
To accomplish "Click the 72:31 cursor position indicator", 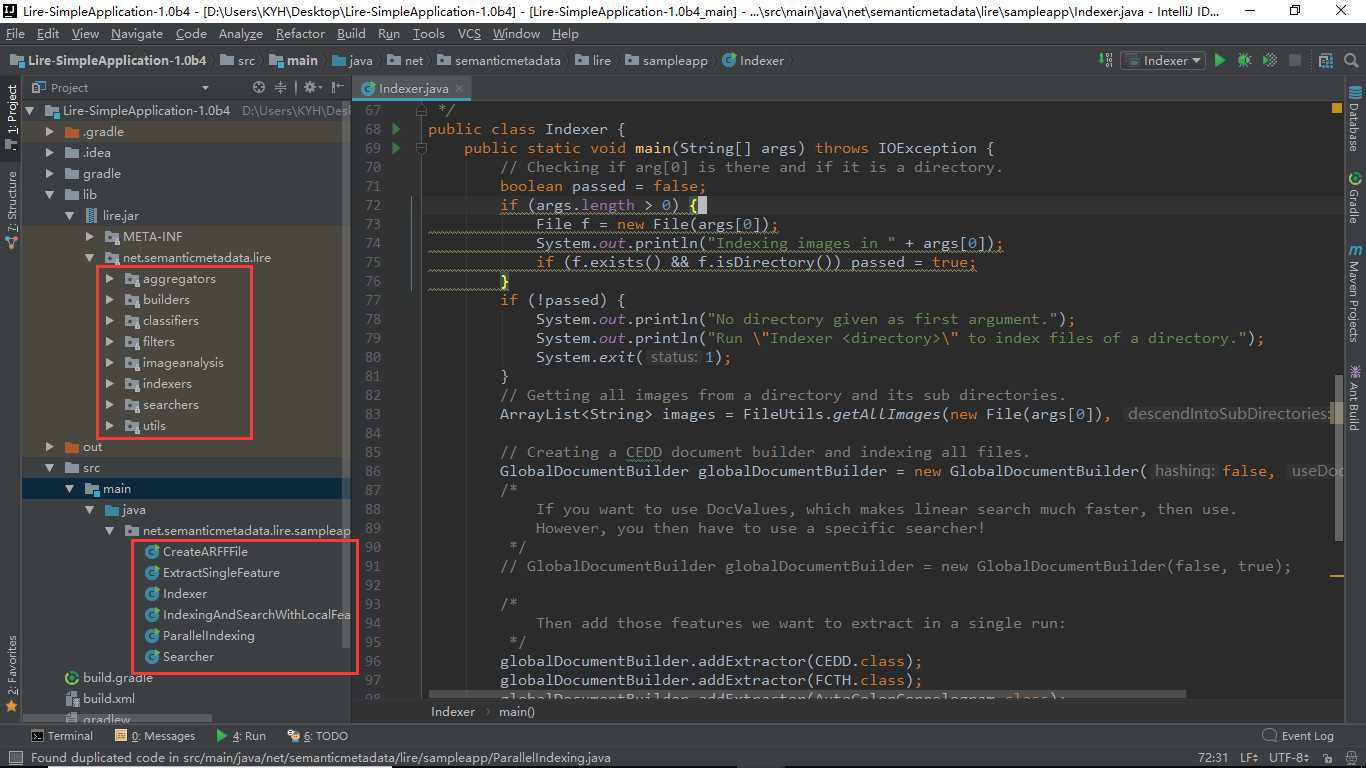I will click(x=1215, y=757).
